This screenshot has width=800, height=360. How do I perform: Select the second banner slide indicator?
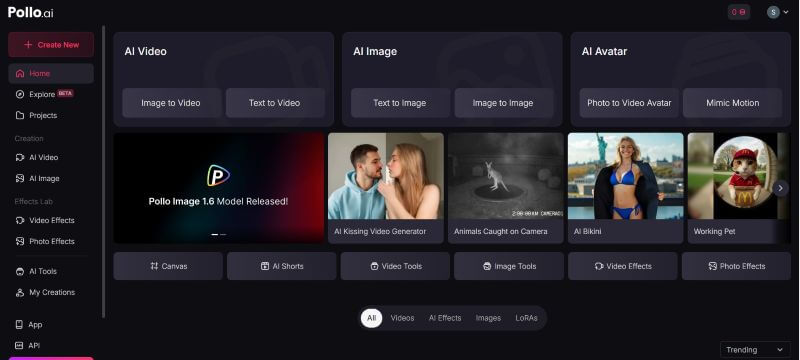pos(223,235)
